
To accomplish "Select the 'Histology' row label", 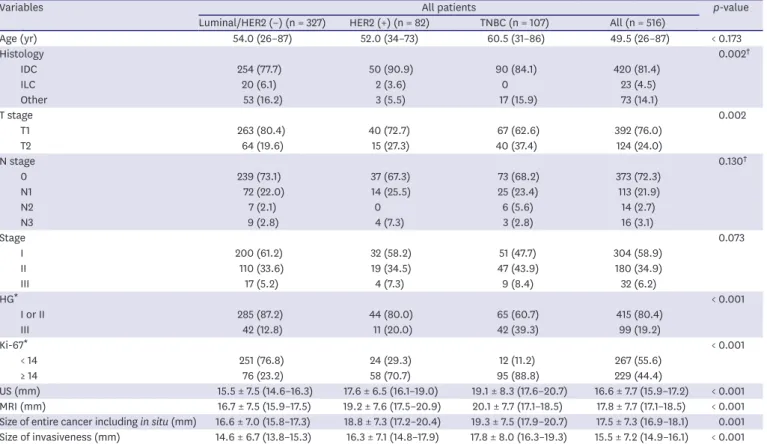I will pos(22,54).
